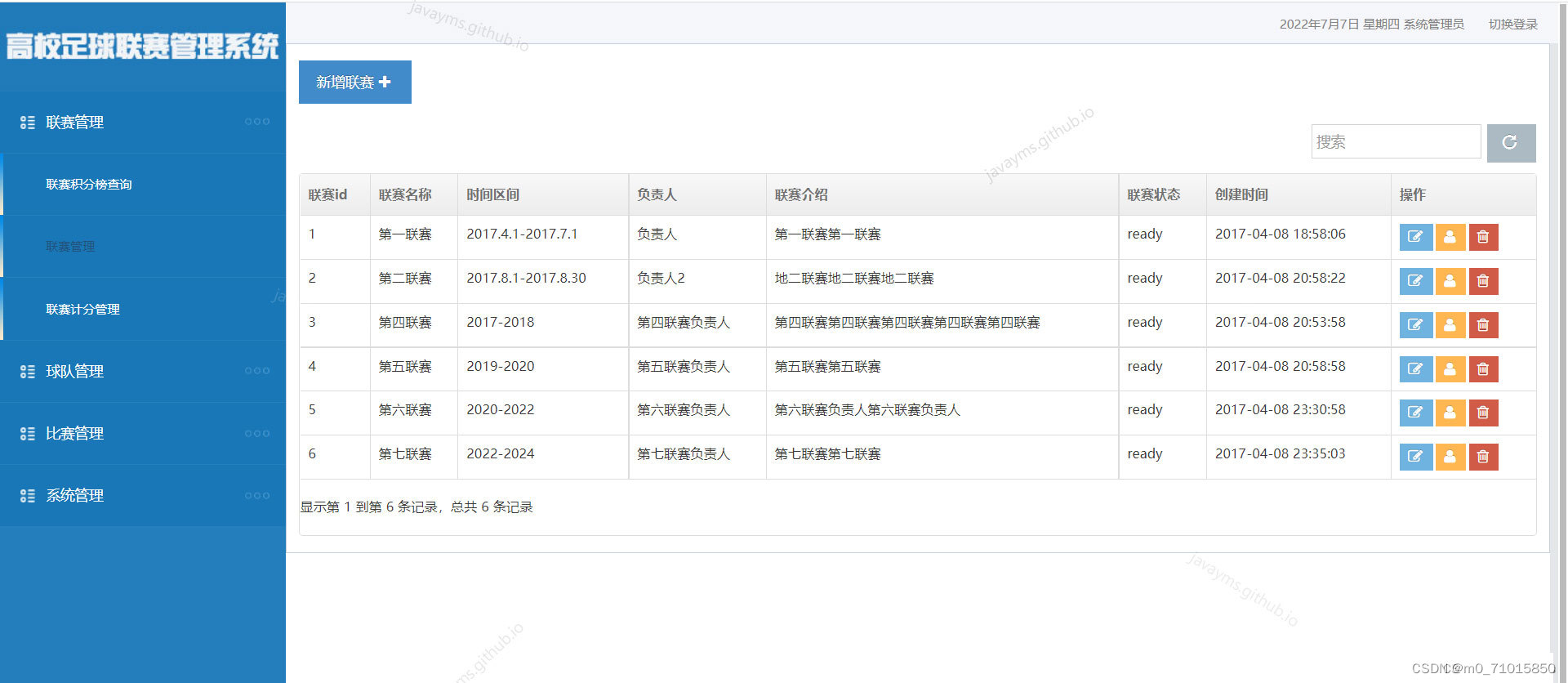This screenshot has width=1568, height=683.
Task: Delete the 第二联赛 league row
Action: click(x=1483, y=281)
